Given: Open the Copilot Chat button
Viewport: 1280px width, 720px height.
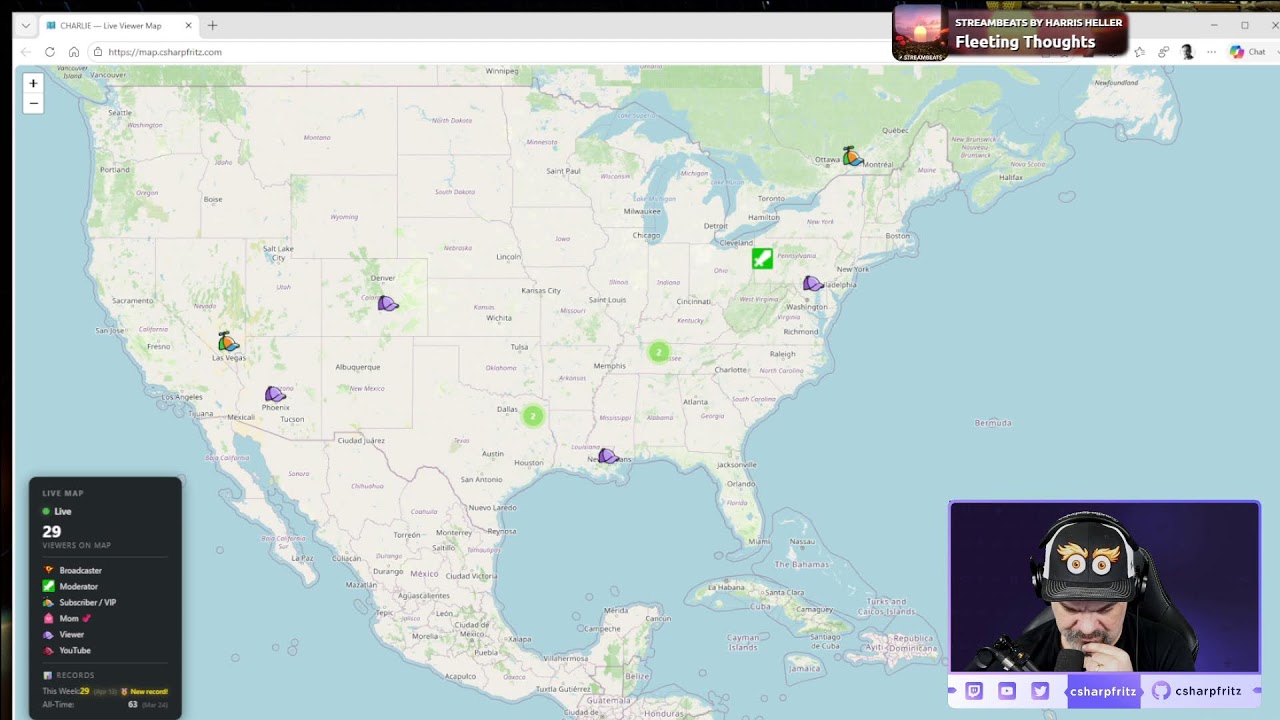Looking at the screenshot, I should coord(1247,52).
